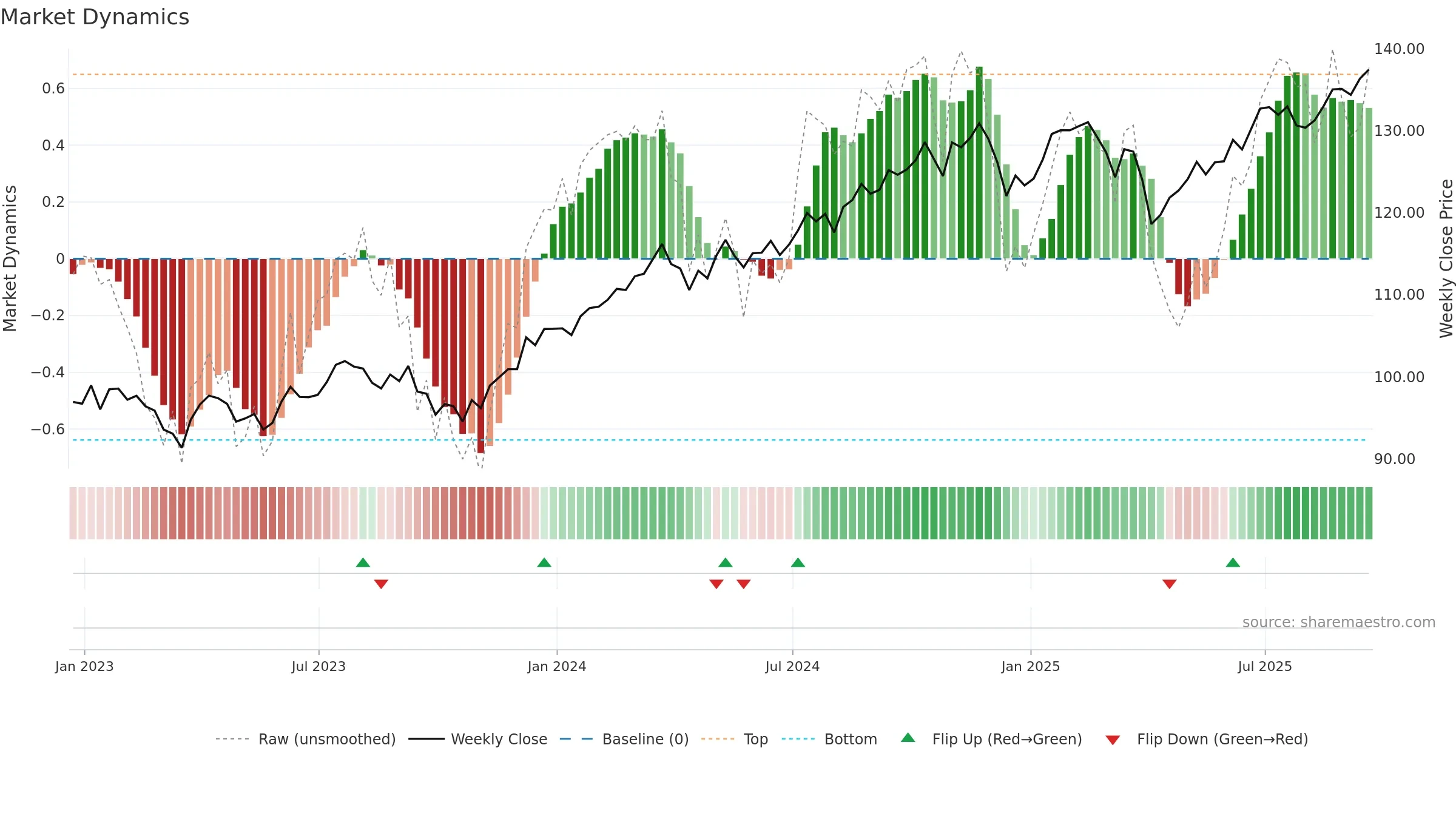Toggle the Bottom legend entry
Viewport: 1456px width, 819px height.
(x=851, y=739)
